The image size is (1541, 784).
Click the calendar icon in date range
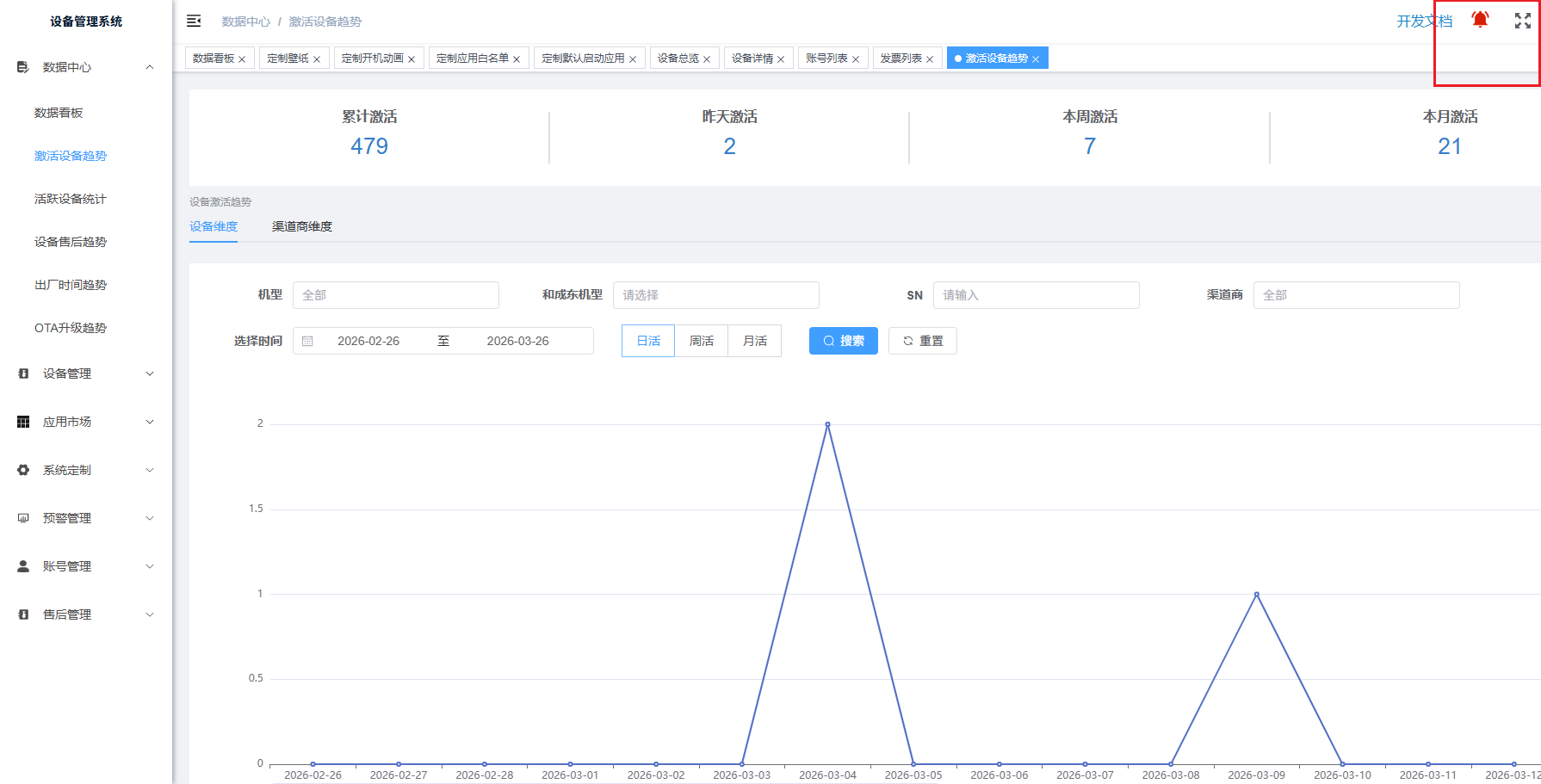307,341
